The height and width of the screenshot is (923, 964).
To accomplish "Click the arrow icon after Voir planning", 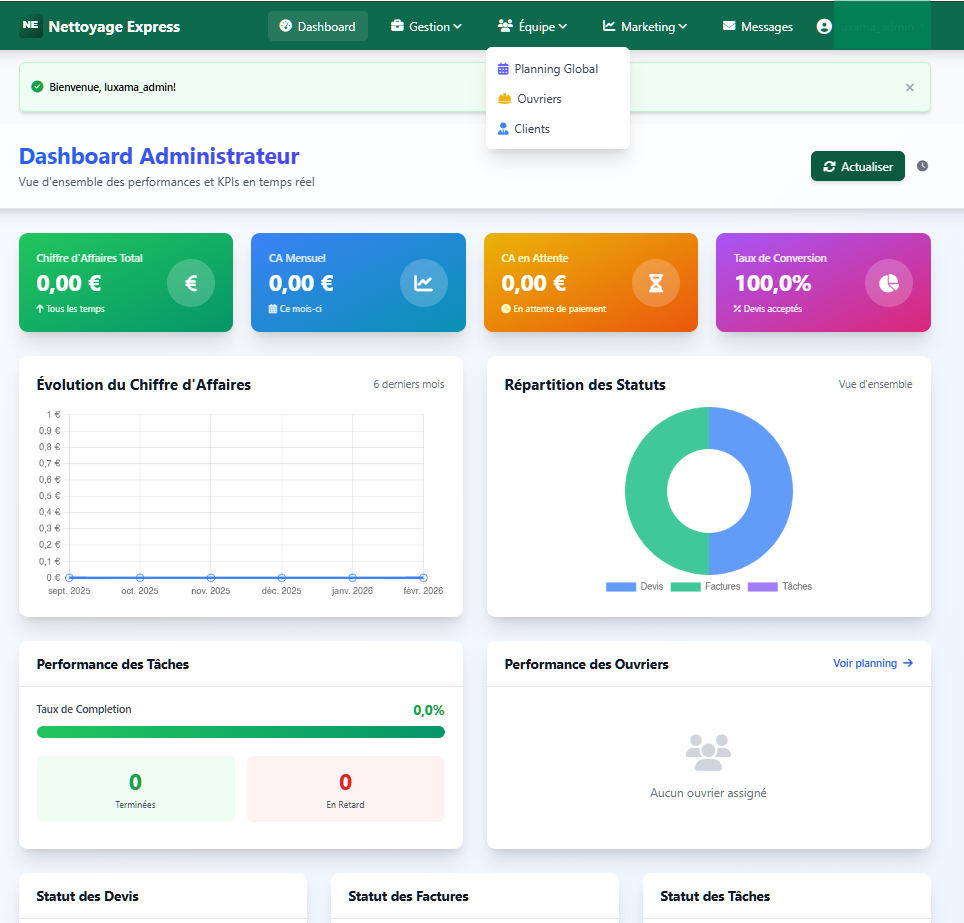I will pyautogui.click(x=908, y=663).
